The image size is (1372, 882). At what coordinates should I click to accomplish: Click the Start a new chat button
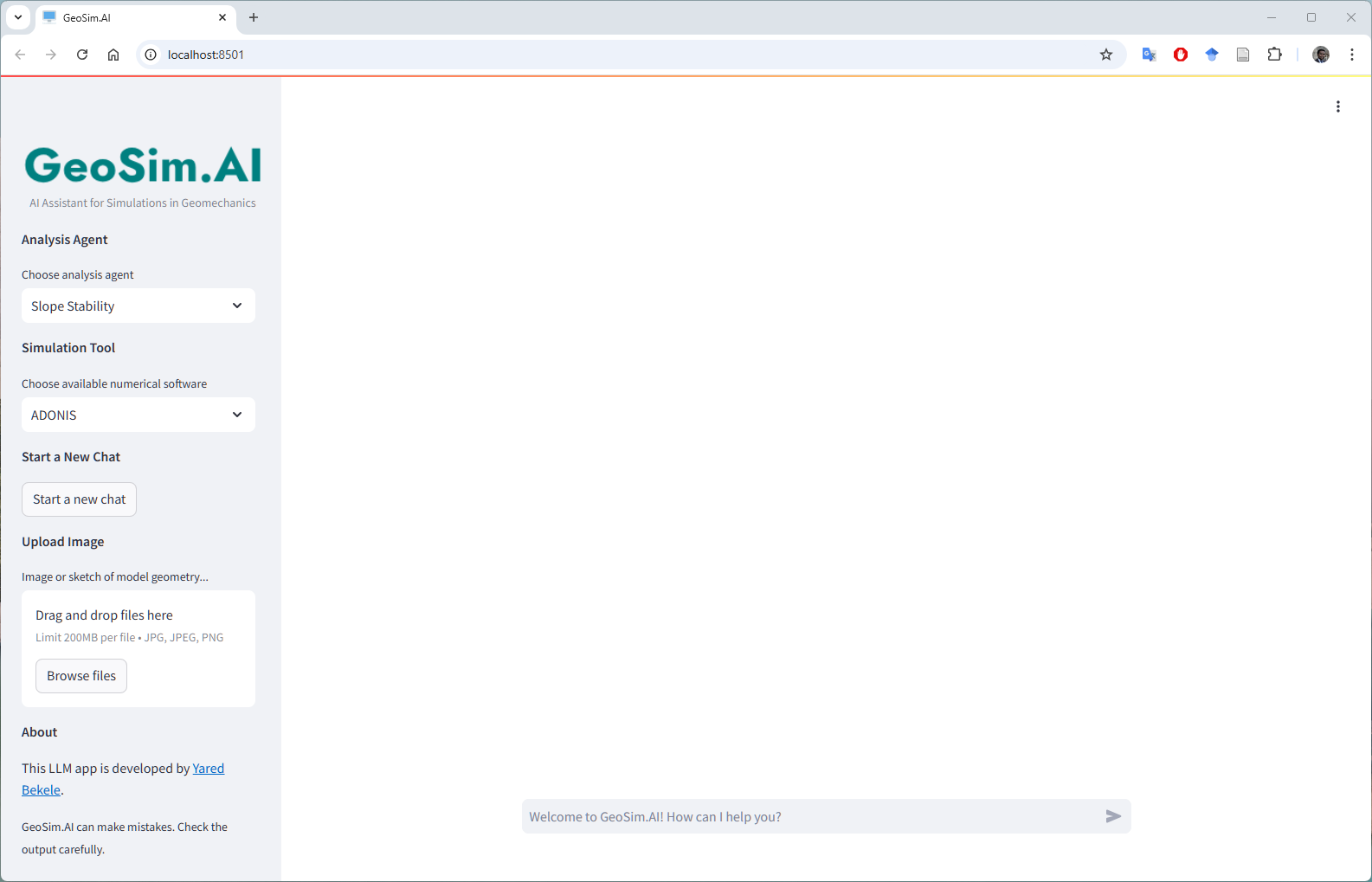(79, 499)
